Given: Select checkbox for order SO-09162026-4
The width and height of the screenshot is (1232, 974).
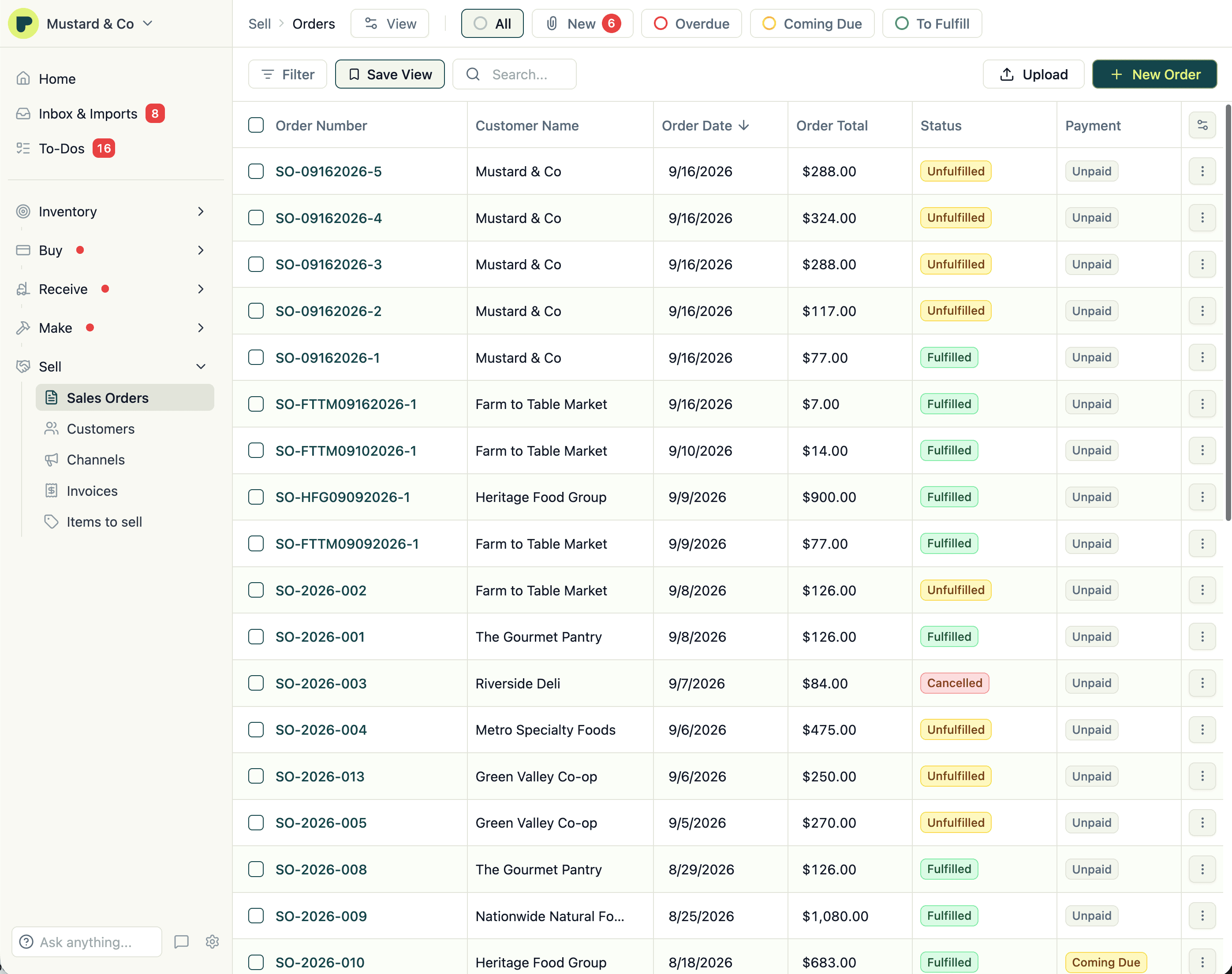Looking at the screenshot, I should coord(256,218).
